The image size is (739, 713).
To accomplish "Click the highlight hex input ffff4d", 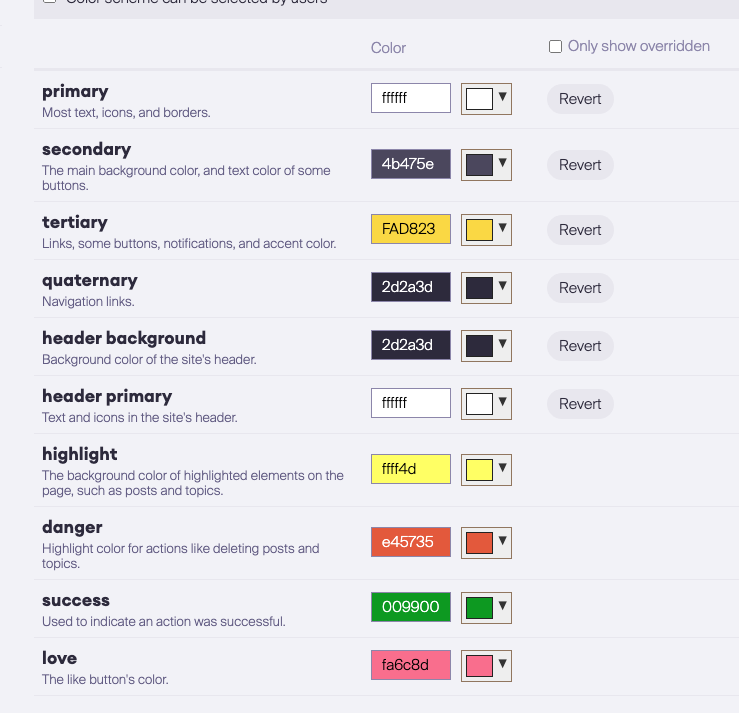I will 410,469.
